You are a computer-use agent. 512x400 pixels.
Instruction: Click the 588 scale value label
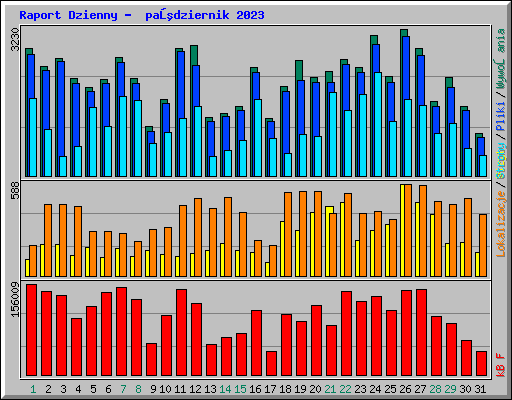tap(15, 191)
